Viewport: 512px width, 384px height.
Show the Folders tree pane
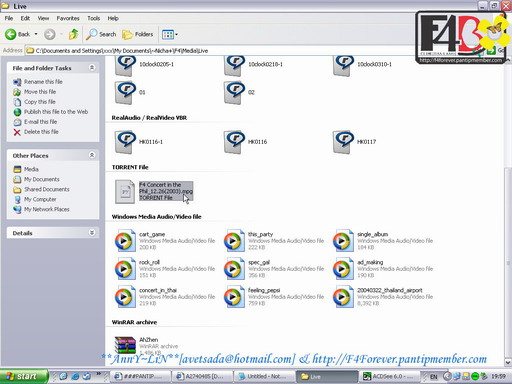[137, 34]
